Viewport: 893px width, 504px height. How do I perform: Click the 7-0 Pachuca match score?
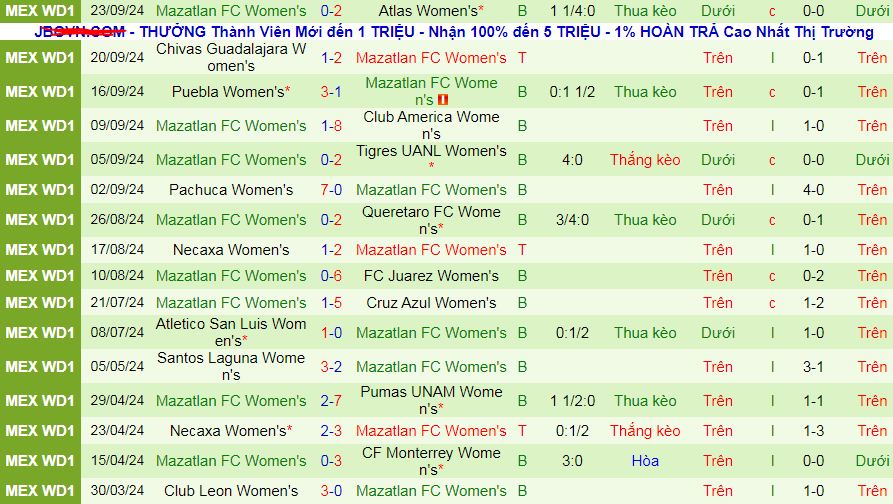(331, 190)
